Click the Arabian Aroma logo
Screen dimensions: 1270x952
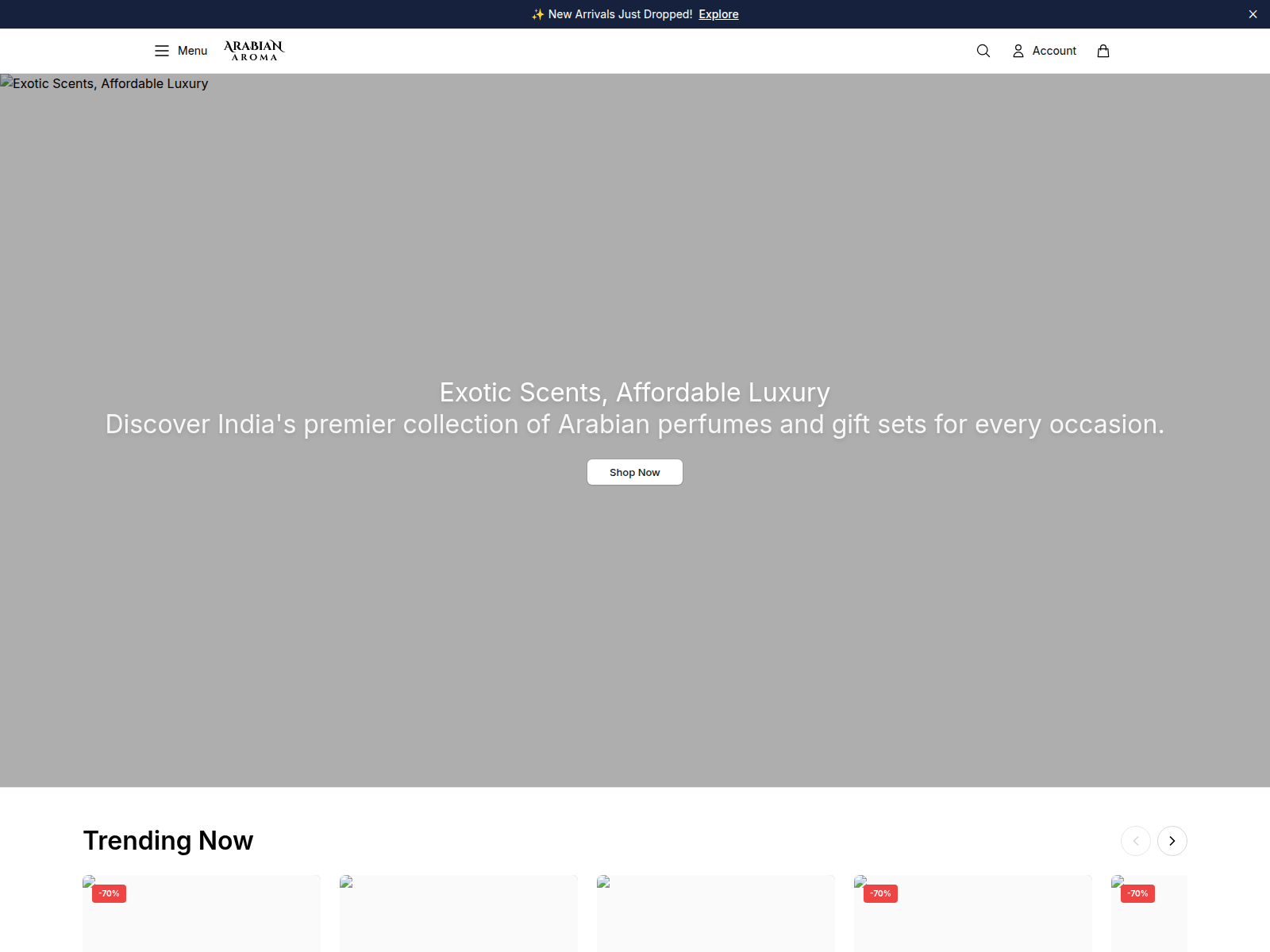(254, 51)
